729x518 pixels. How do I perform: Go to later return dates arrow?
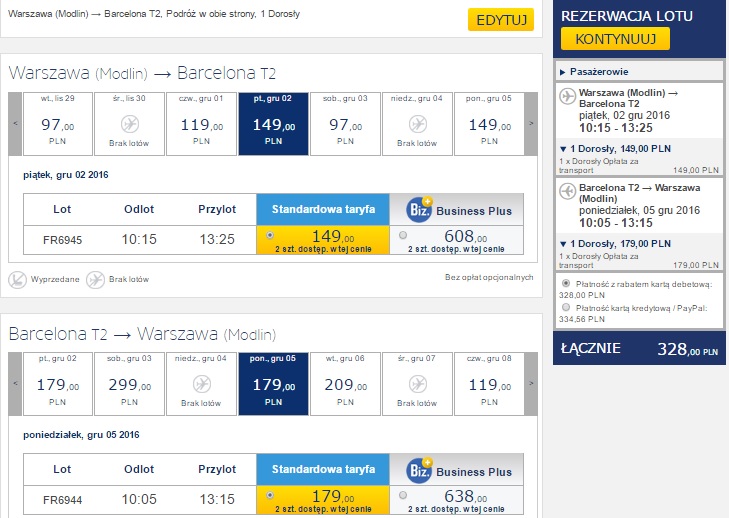[531, 384]
